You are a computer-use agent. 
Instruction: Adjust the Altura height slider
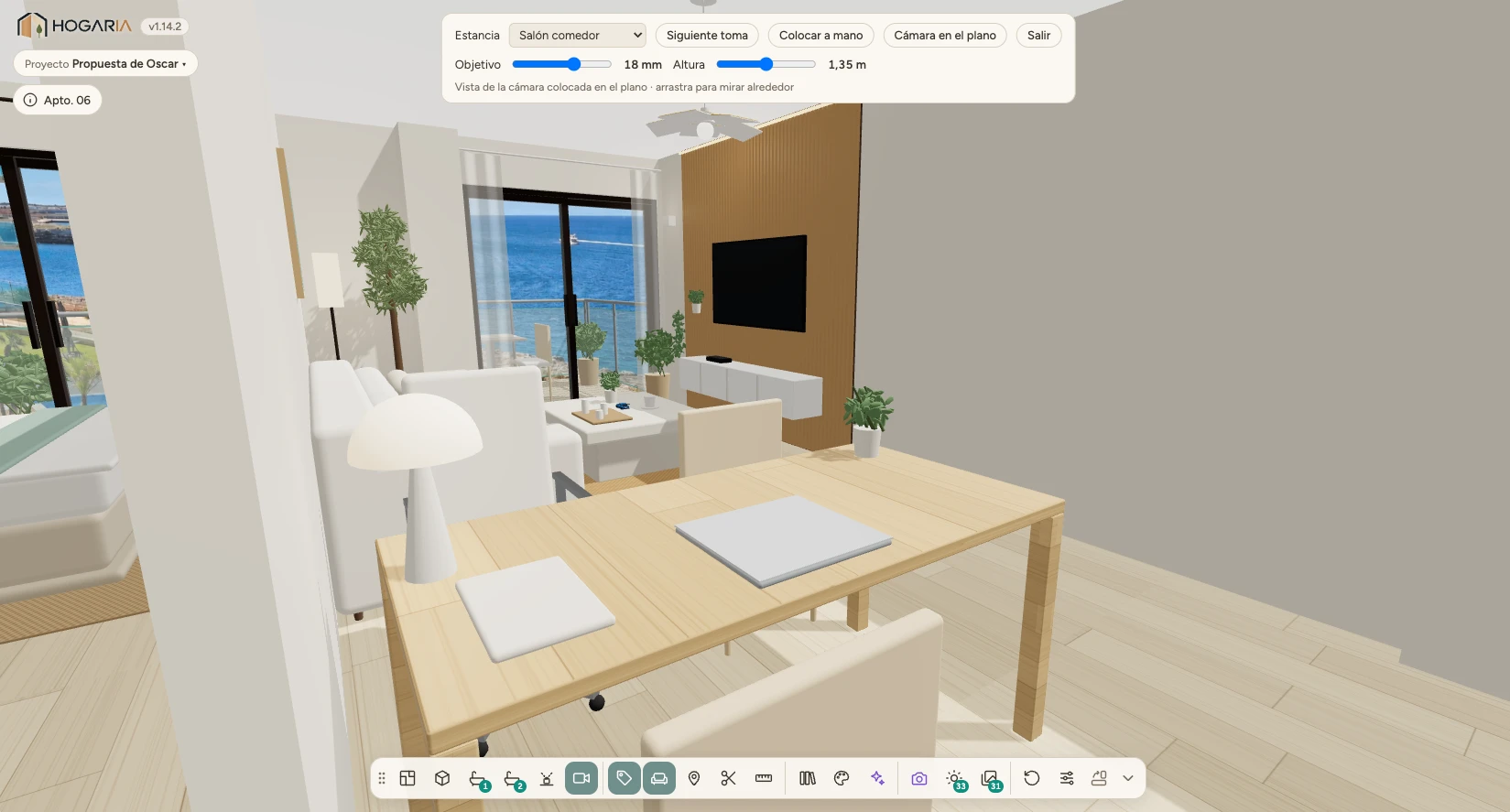pos(766,64)
